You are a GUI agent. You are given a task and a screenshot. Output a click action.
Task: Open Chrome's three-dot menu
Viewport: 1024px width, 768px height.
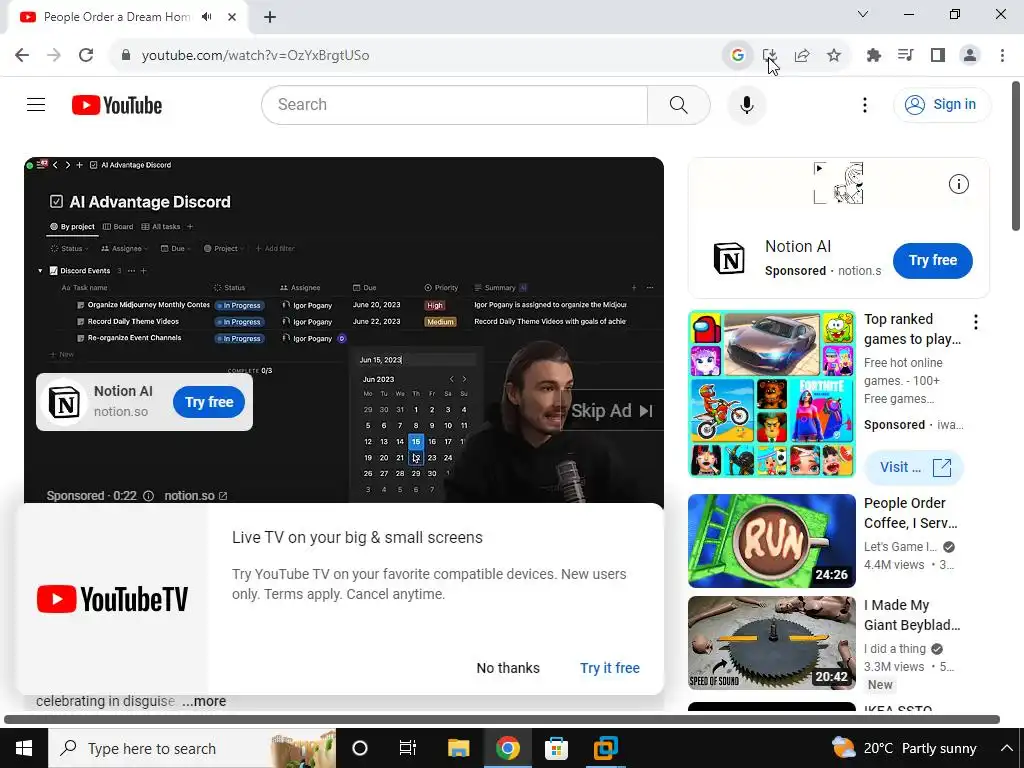point(1002,56)
